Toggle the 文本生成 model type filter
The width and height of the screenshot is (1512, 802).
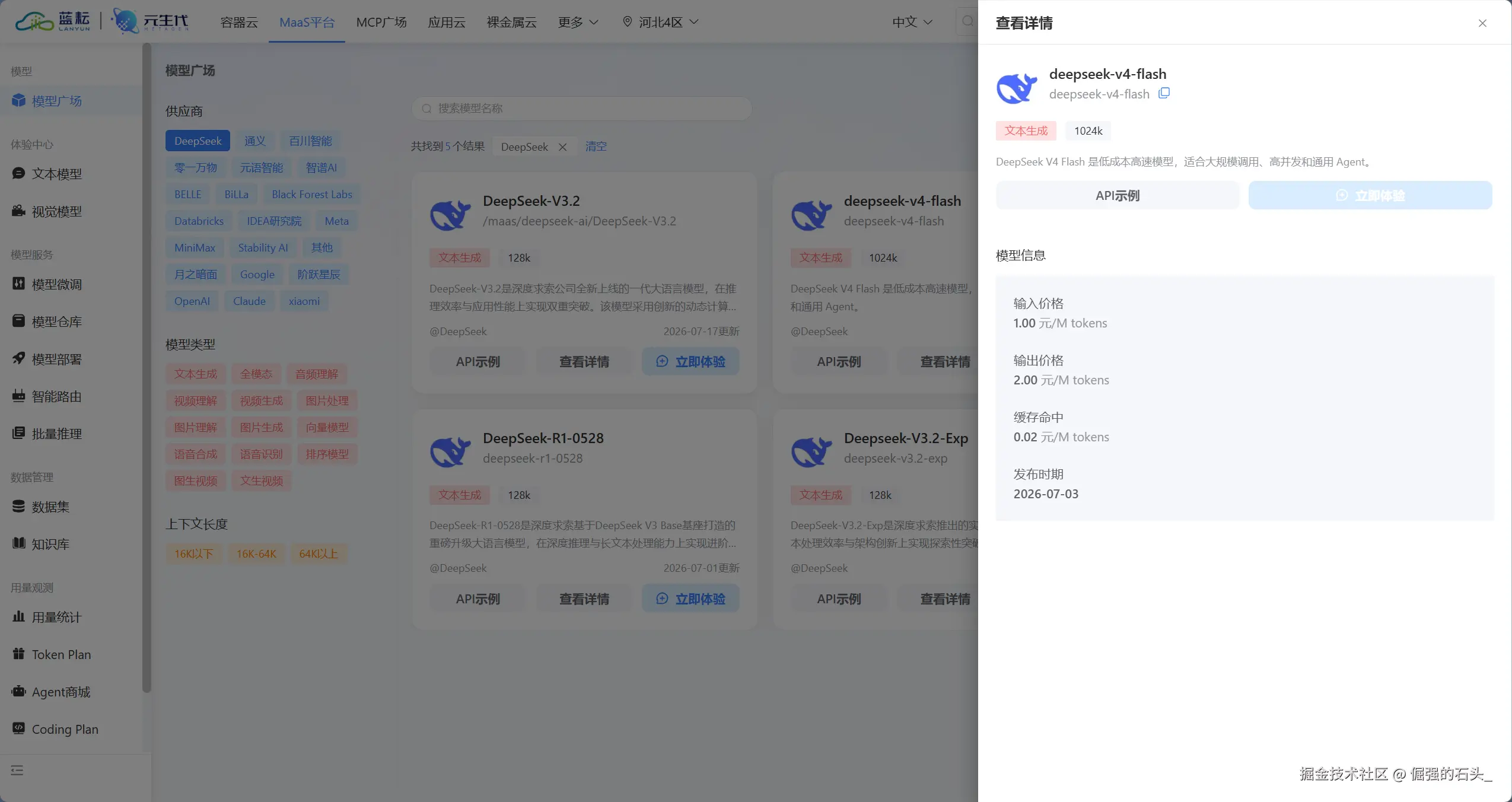tap(196, 374)
